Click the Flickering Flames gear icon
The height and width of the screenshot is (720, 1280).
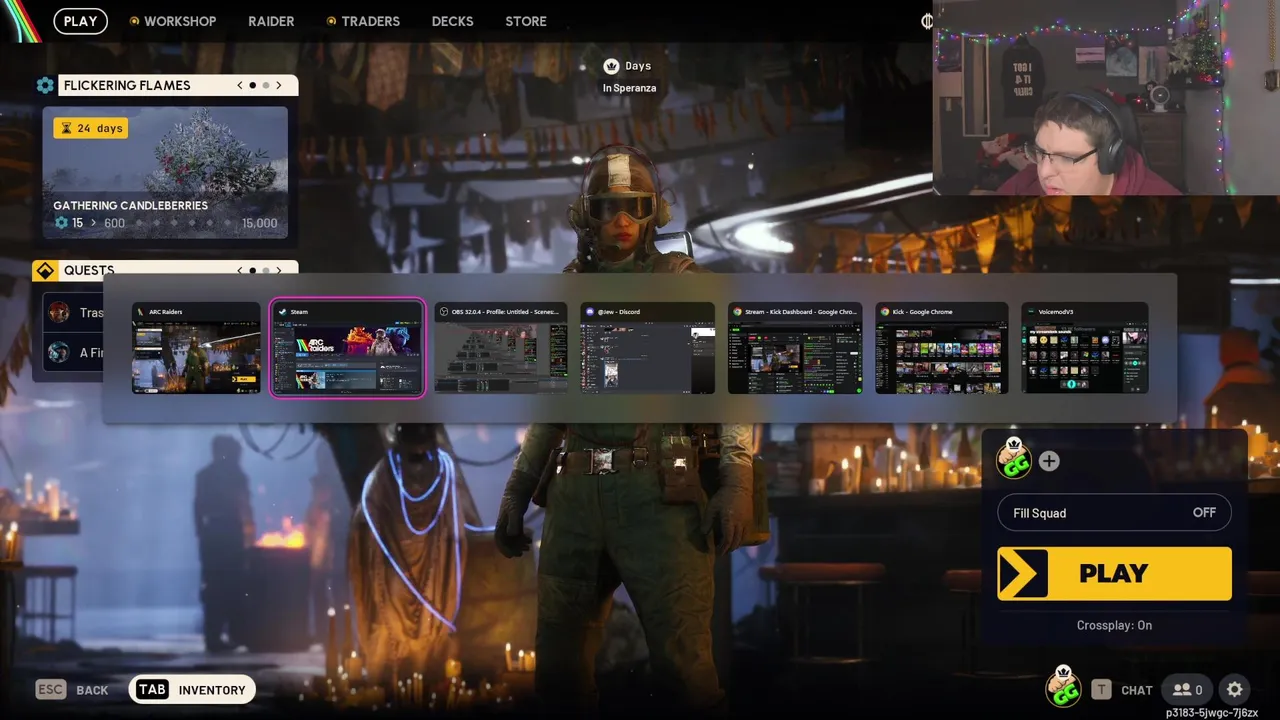(x=45, y=86)
